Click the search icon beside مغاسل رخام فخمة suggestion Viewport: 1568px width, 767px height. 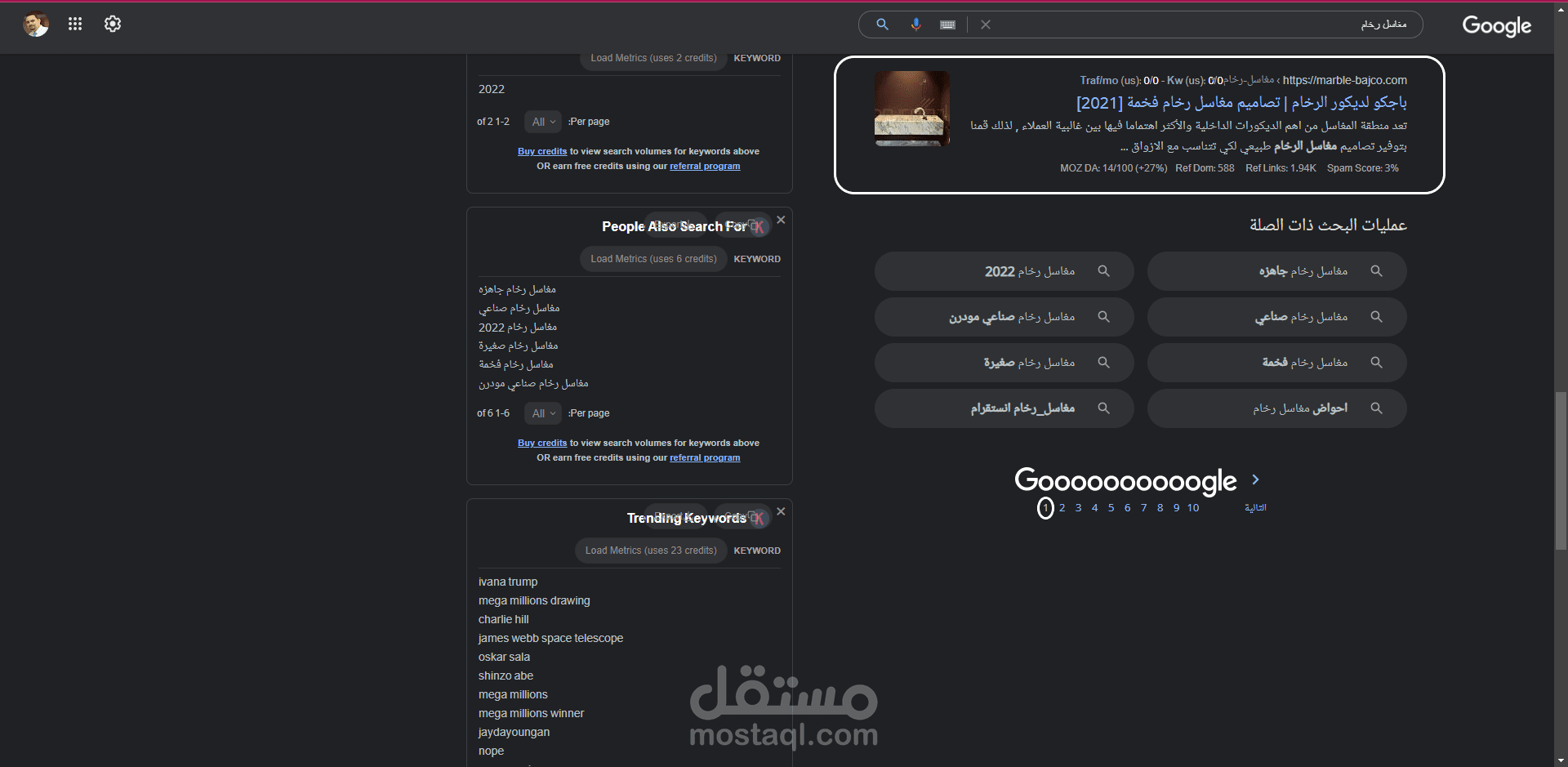pyautogui.click(x=1376, y=363)
